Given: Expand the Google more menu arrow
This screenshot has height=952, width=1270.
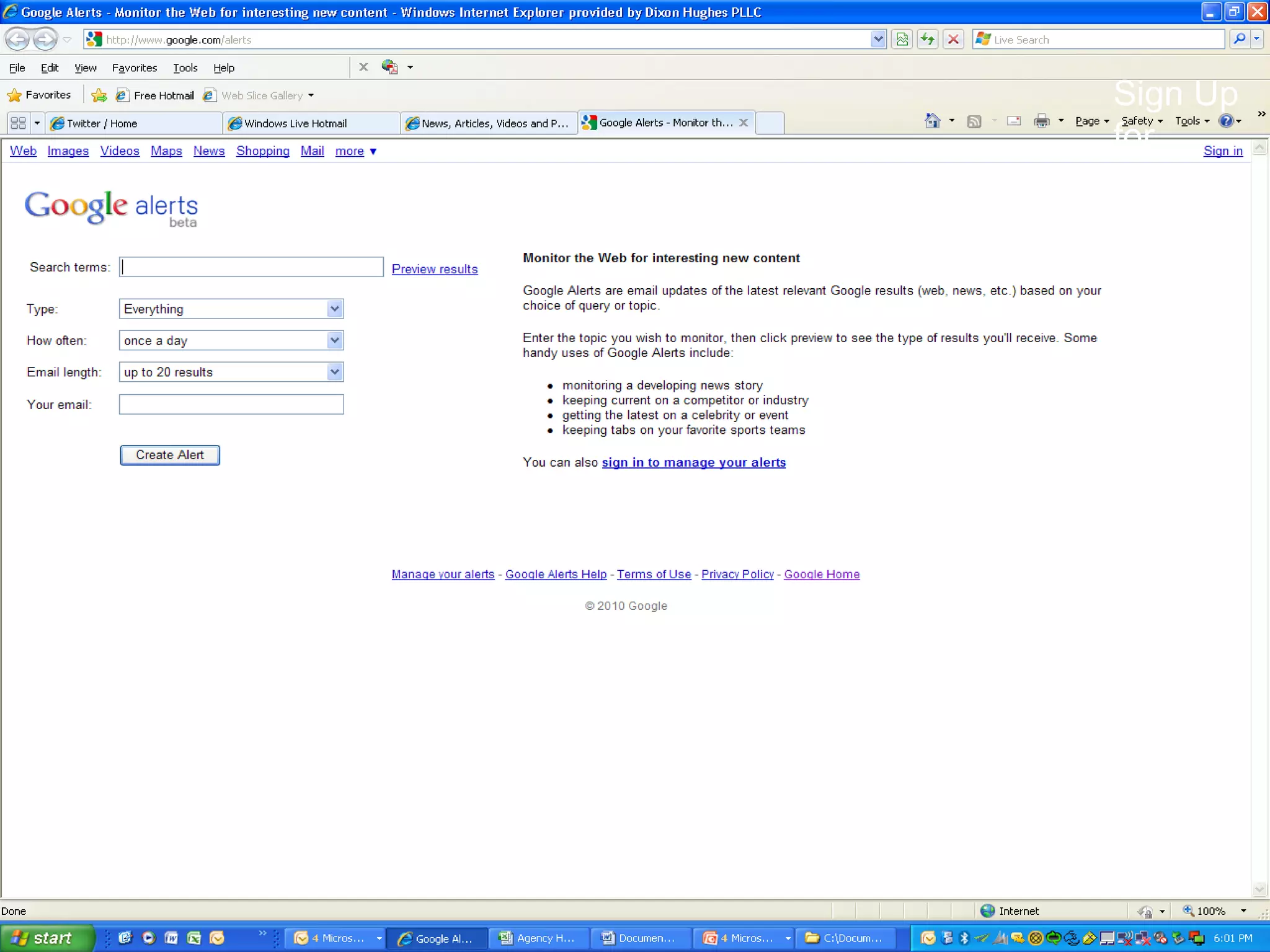Looking at the screenshot, I should point(373,151).
